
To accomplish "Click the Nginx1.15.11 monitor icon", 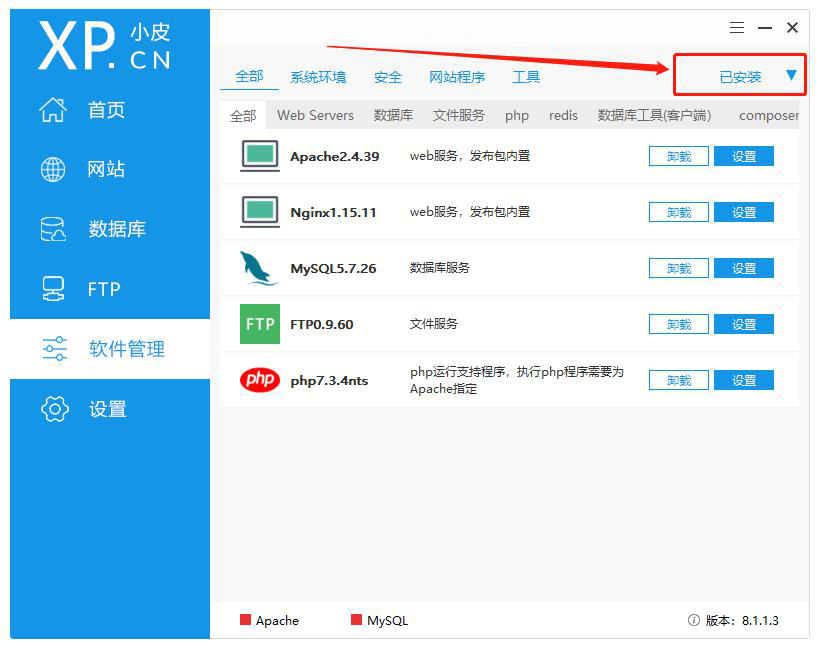I will tap(260, 211).
